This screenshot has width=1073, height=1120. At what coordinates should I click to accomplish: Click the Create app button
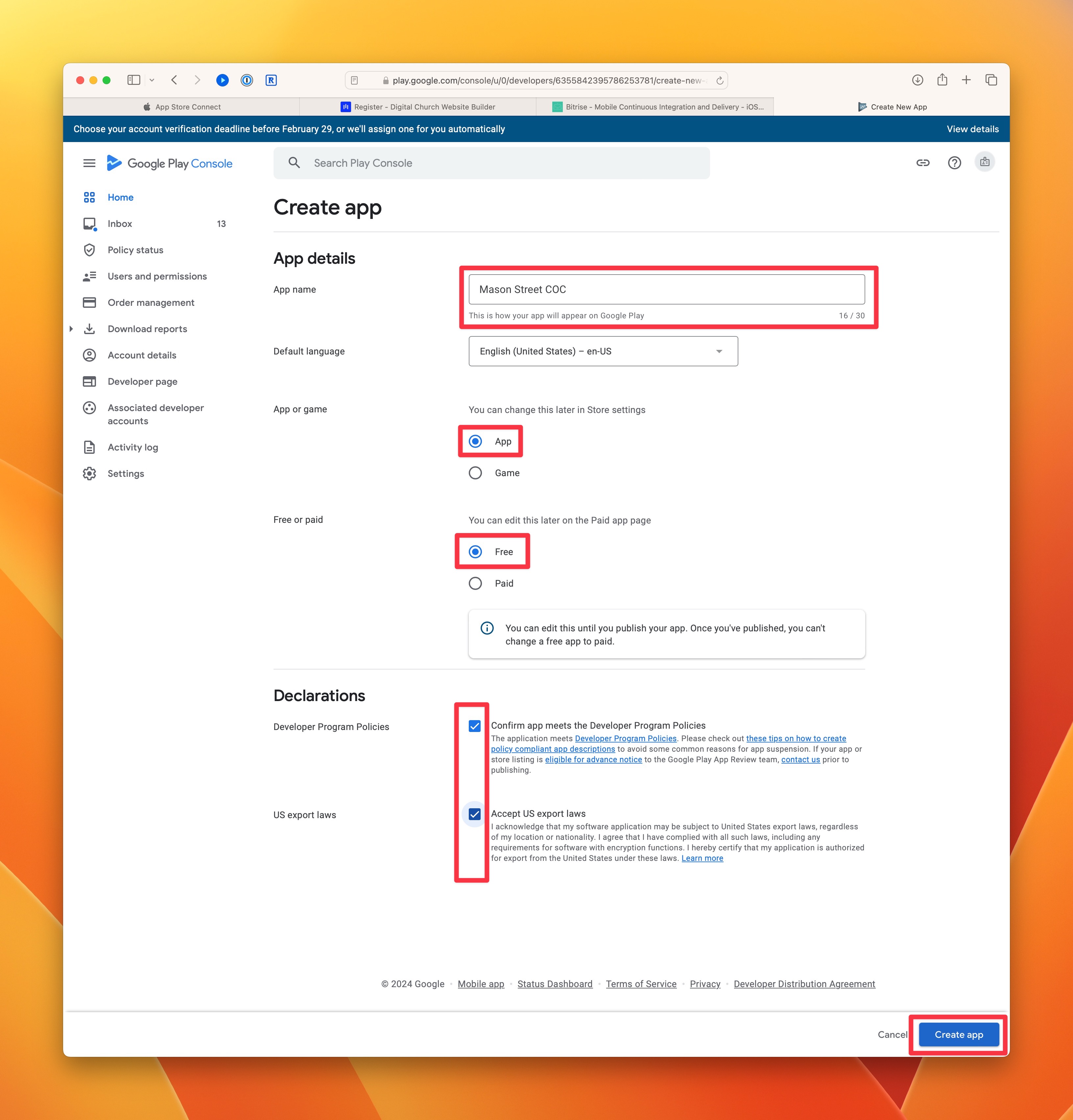pyautogui.click(x=959, y=1034)
